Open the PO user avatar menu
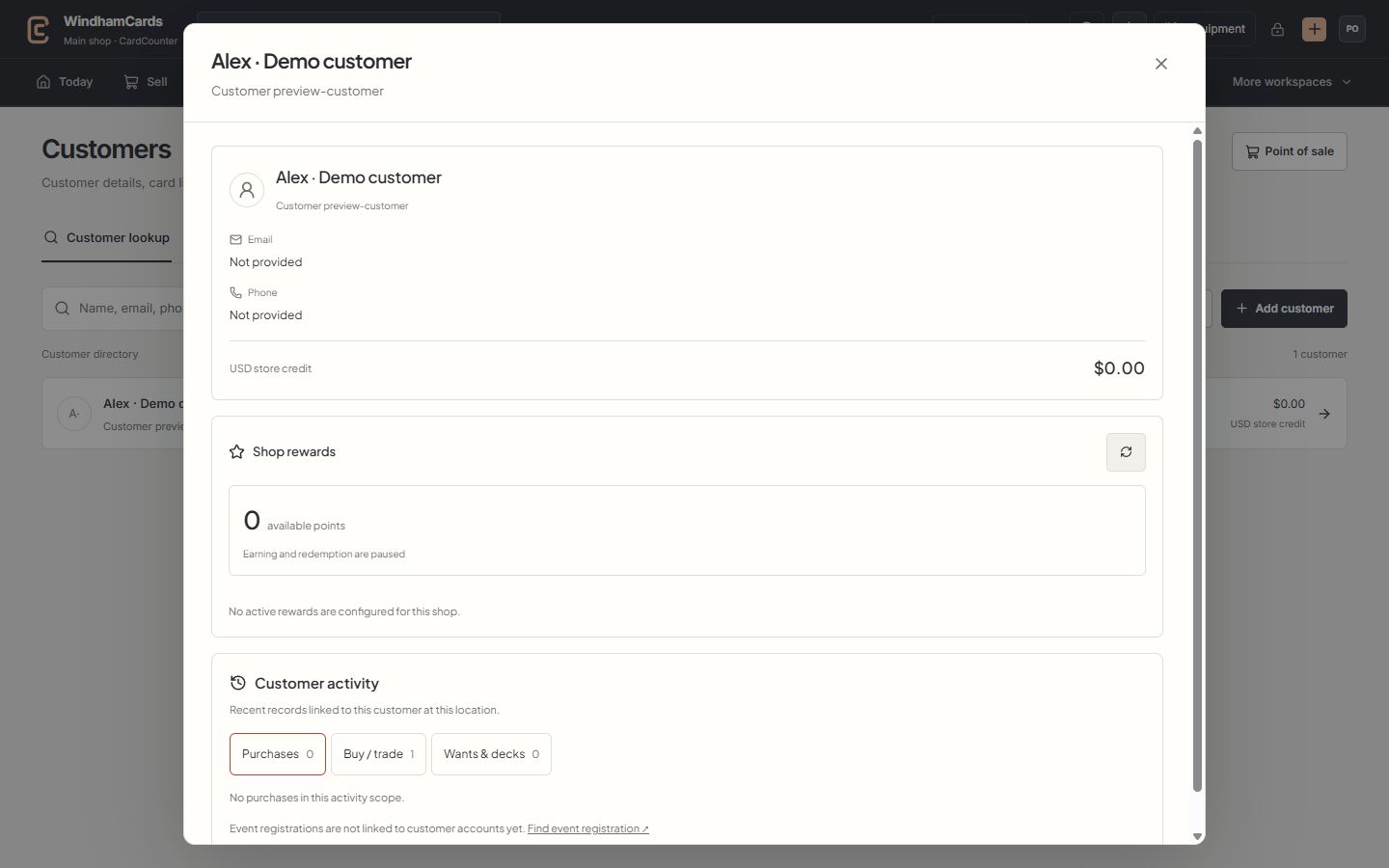The image size is (1389, 868). [1352, 29]
